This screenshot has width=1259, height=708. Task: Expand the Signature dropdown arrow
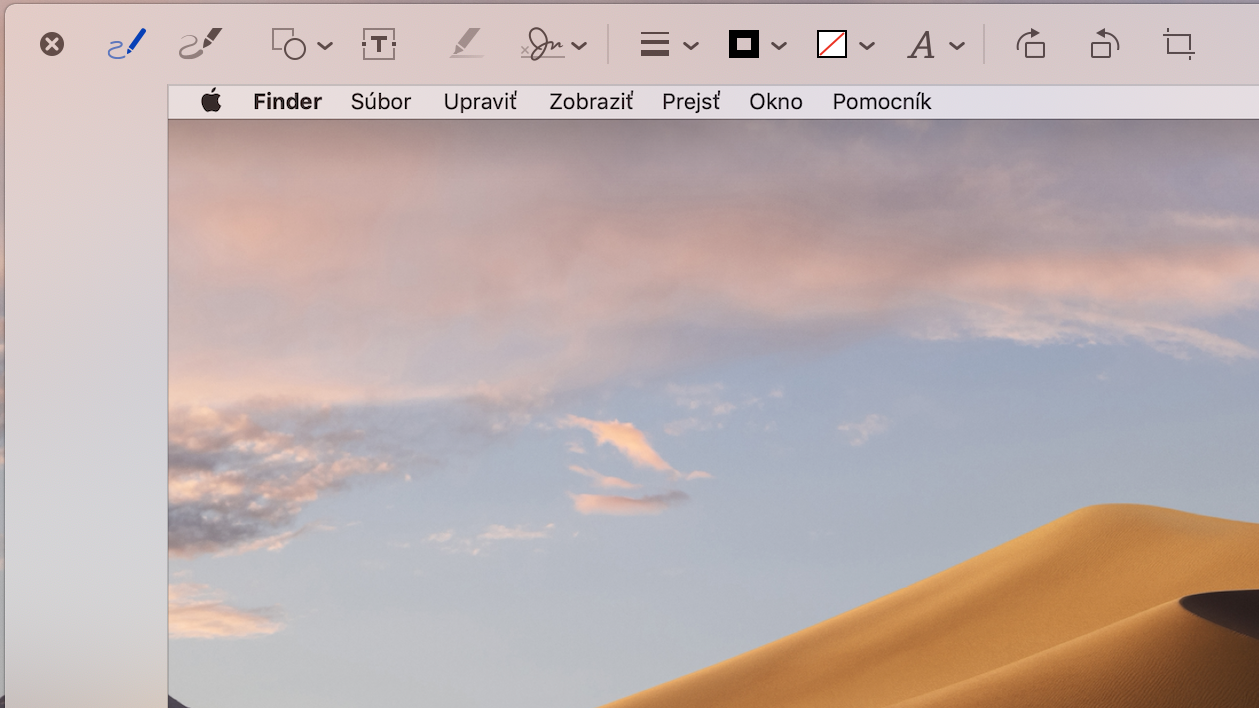(579, 46)
